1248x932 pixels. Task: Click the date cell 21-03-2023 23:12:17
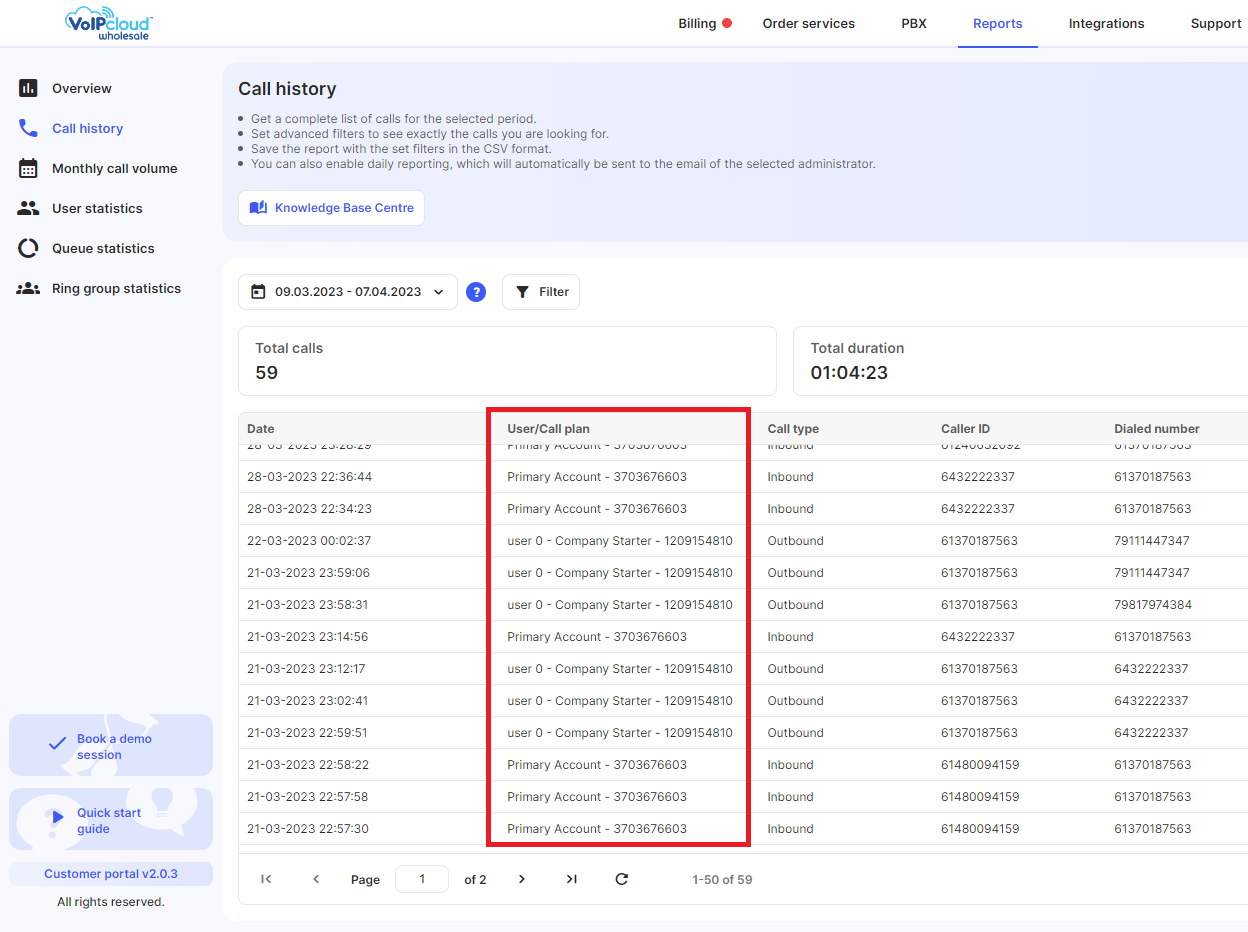coord(306,669)
